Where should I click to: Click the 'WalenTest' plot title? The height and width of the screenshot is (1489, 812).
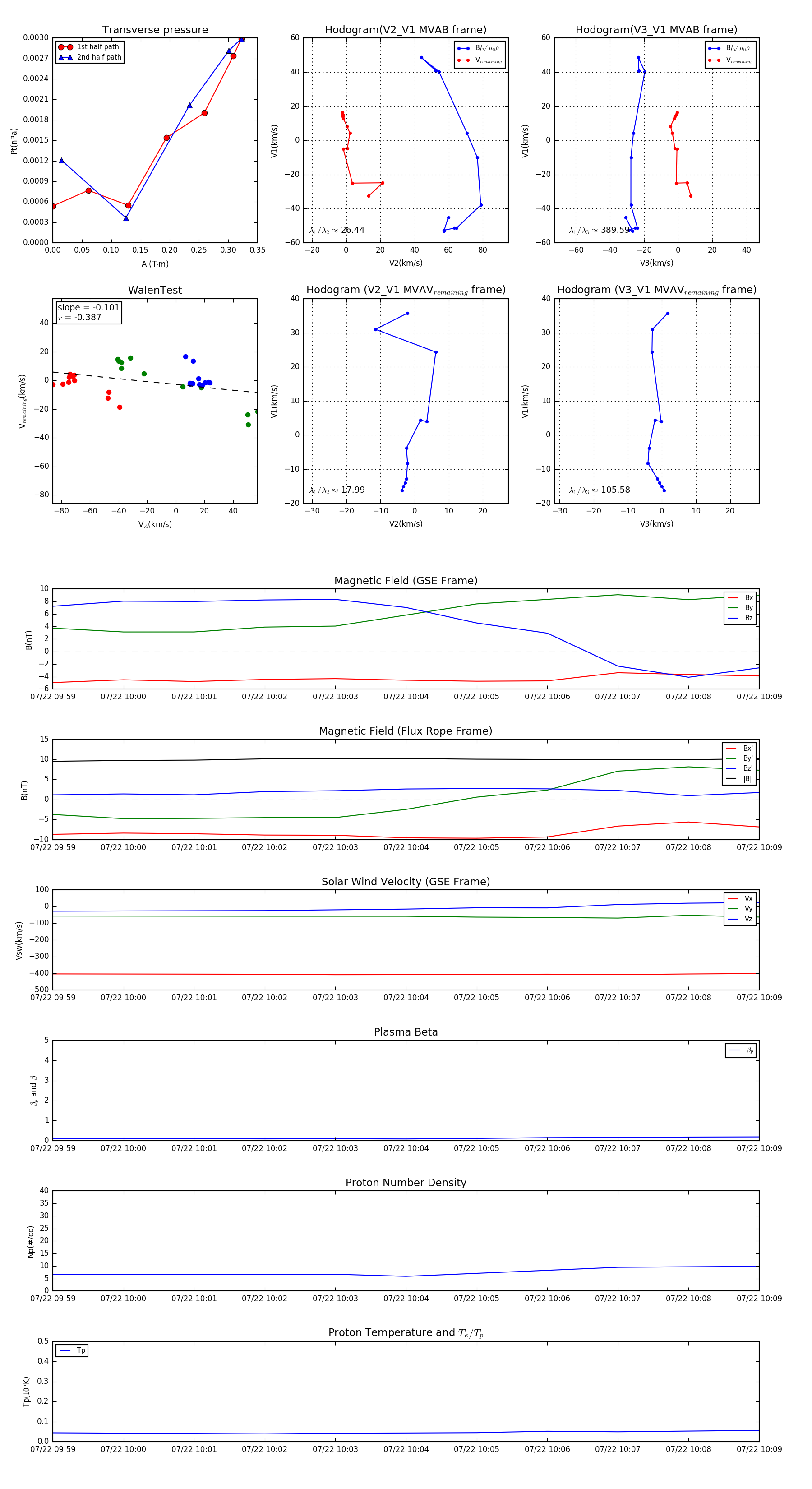[155, 290]
